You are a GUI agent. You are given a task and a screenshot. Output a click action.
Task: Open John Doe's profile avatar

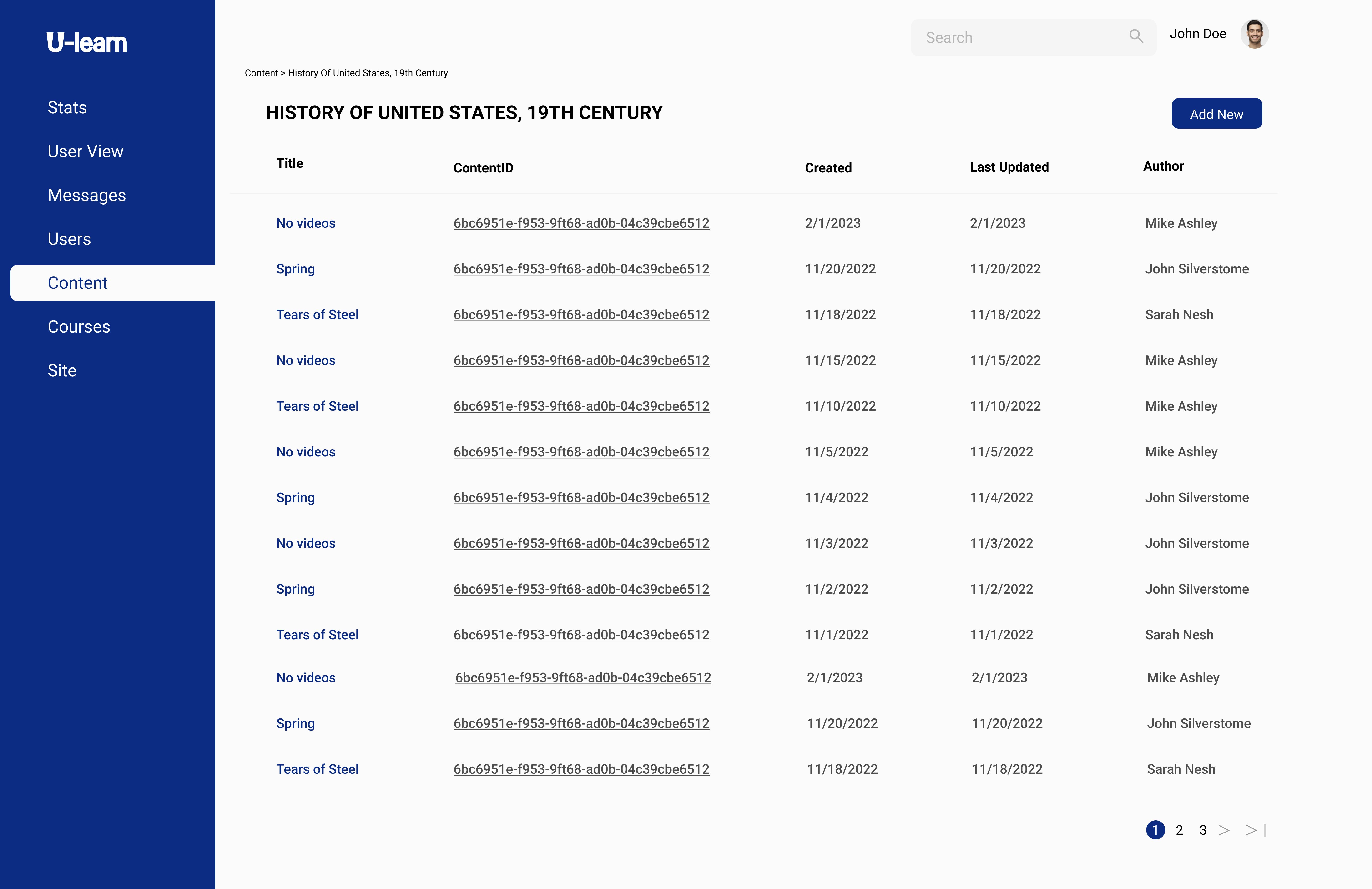coord(1254,34)
